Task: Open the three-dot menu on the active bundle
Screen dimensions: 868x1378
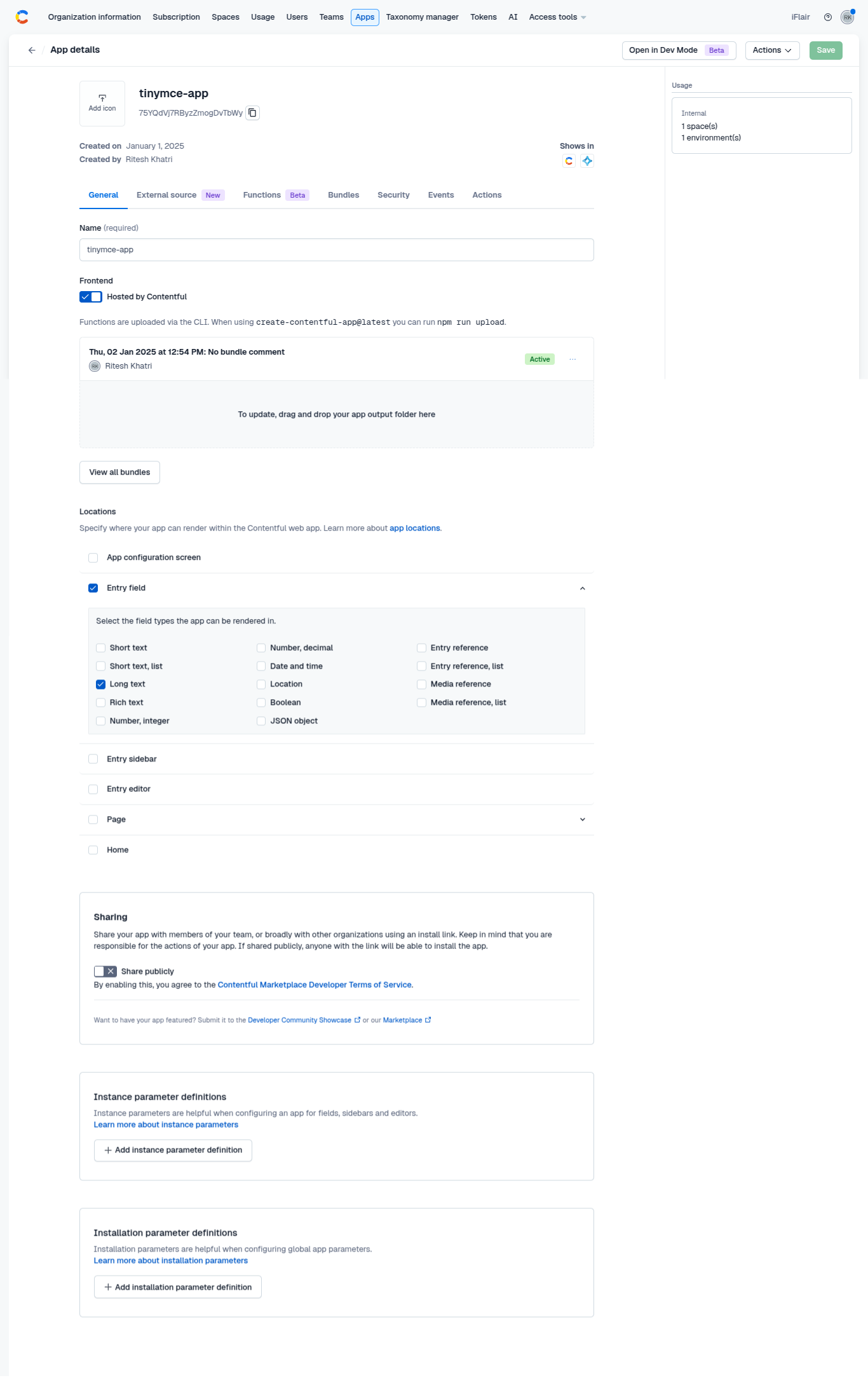Action: point(573,359)
